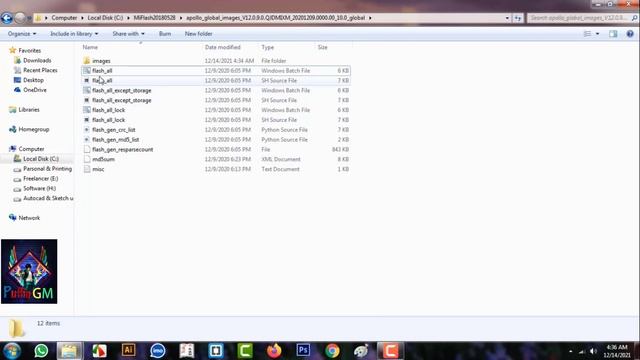Select the flash_all Windows Batch File

click(216, 71)
